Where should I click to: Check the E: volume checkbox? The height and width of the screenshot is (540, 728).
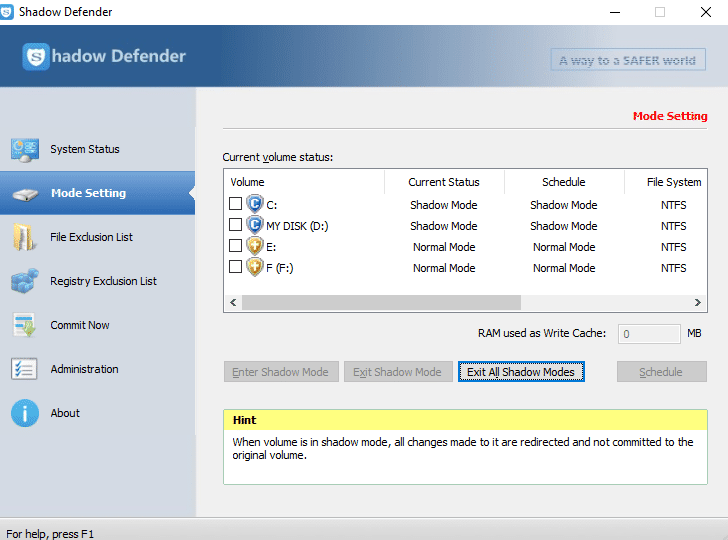(x=235, y=245)
